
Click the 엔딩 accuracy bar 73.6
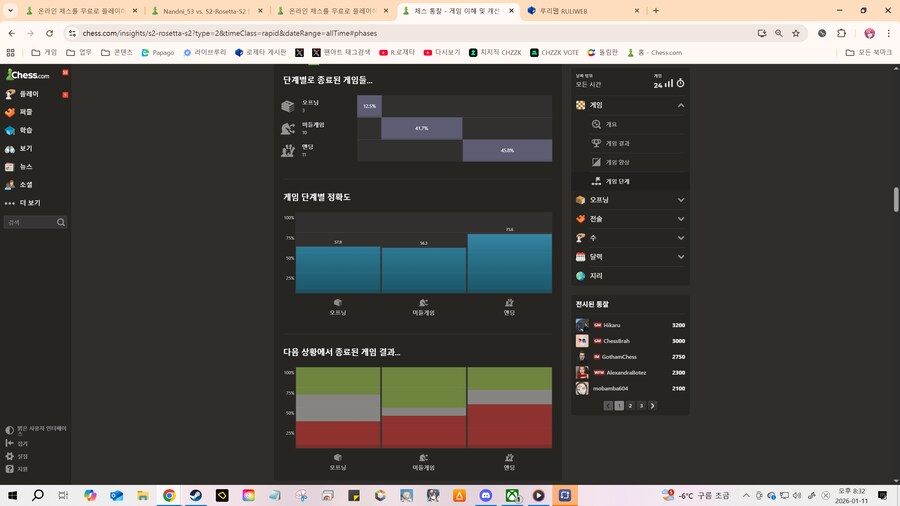[x=510, y=263]
